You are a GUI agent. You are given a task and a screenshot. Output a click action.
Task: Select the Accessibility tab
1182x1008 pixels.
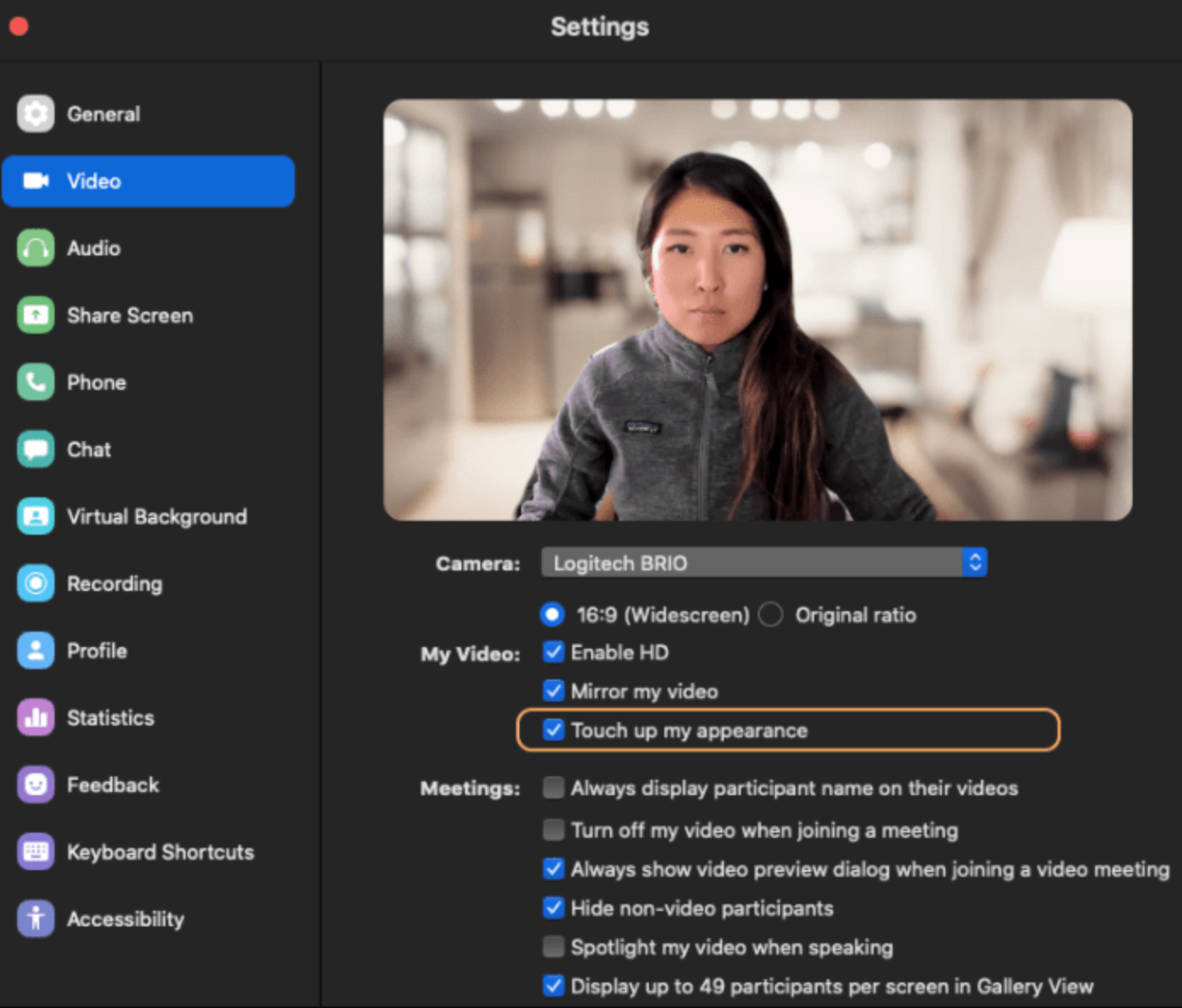(x=148, y=919)
